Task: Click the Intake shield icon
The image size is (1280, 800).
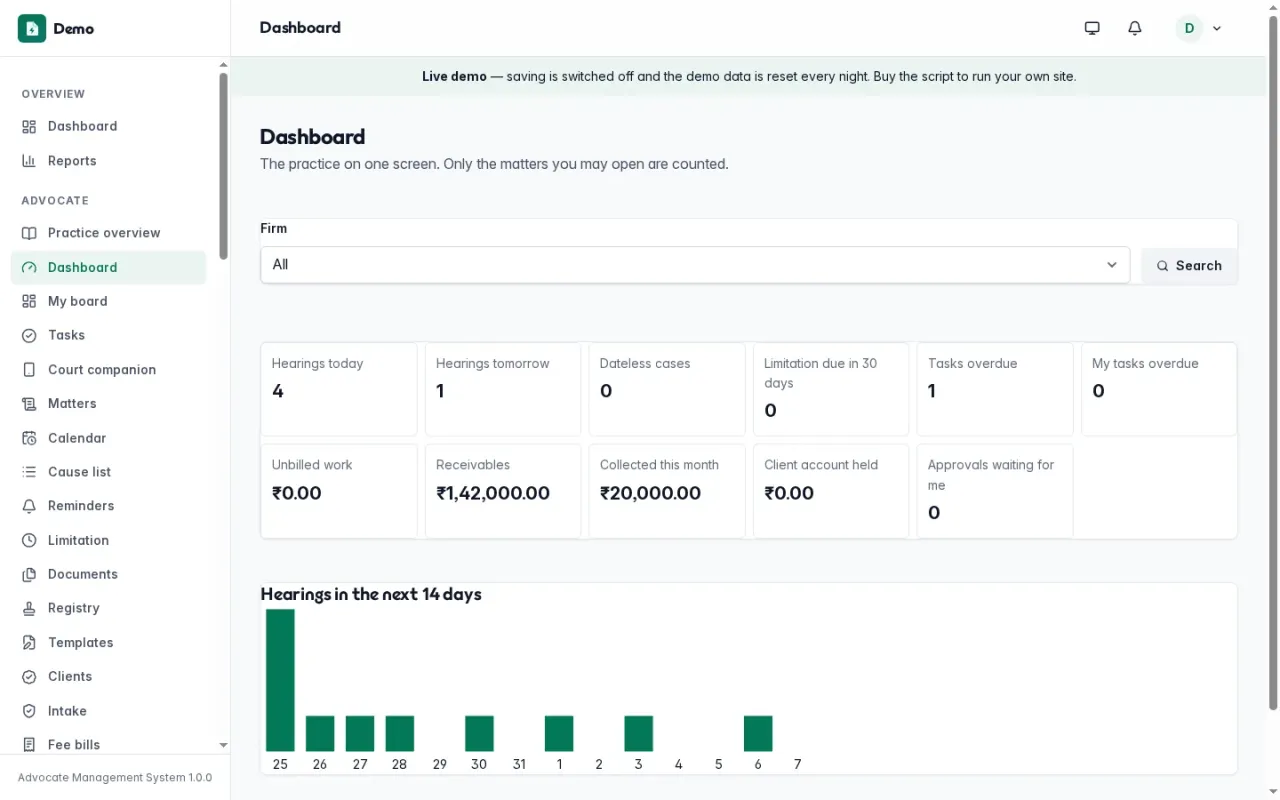Action: (x=29, y=711)
